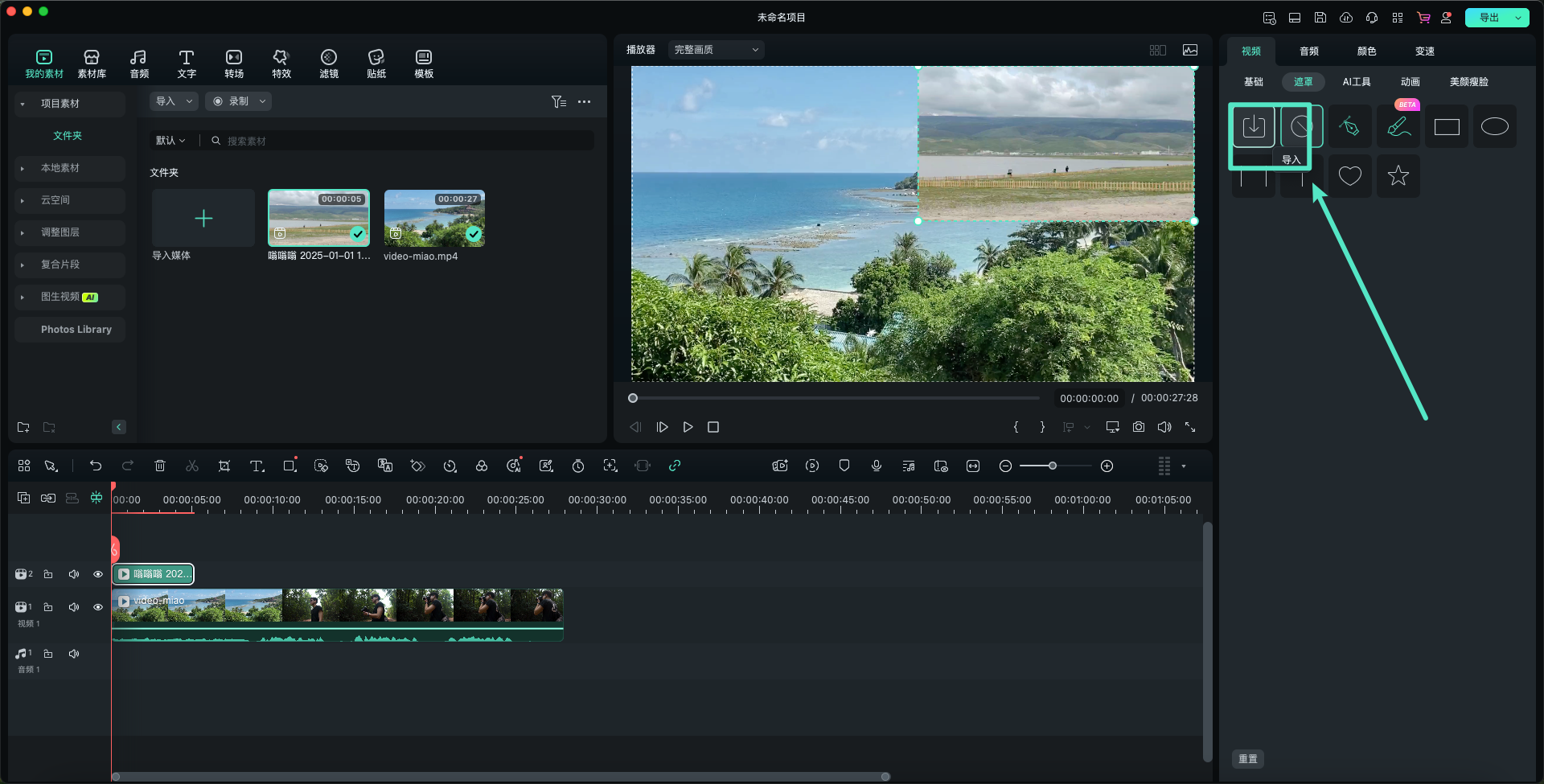The width and height of the screenshot is (1544, 784).
Task: Apply the rectangle mask shape
Action: (x=1447, y=126)
